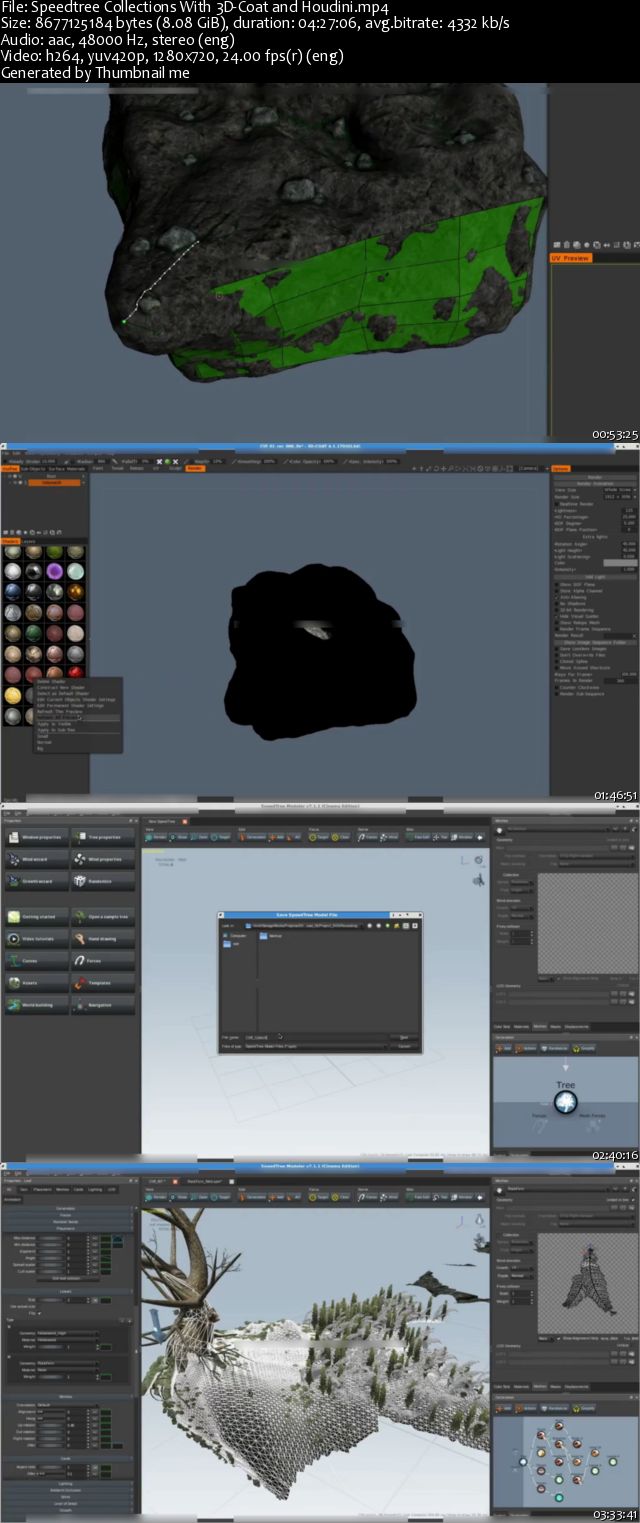This screenshot has height=1523, width=640.
Task: Open the 1912 x 1036 render size dropdown
Action: [619, 497]
